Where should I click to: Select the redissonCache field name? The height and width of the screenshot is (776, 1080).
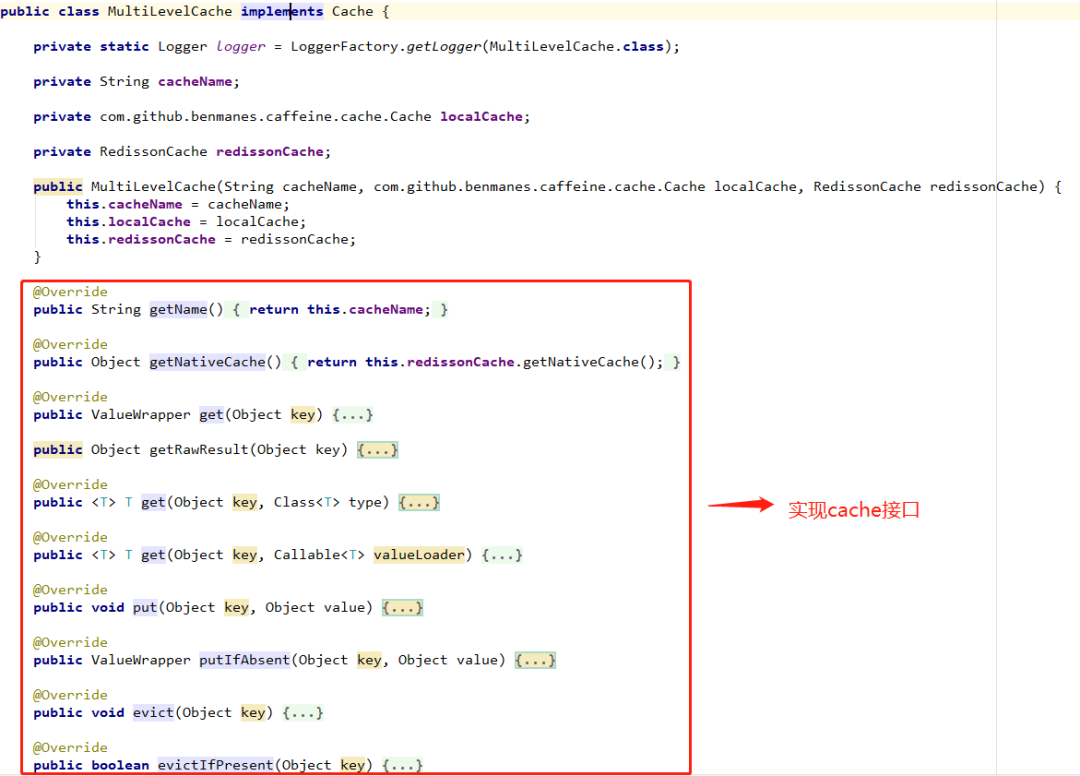(270, 151)
